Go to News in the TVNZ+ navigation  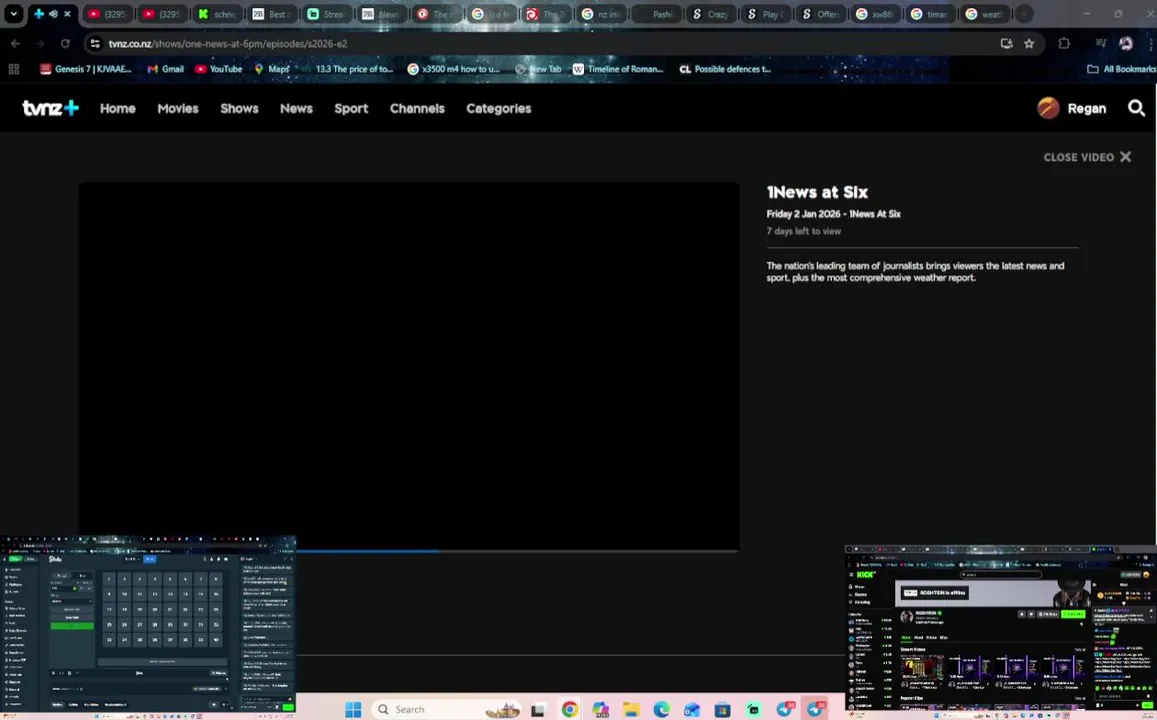(x=296, y=108)
